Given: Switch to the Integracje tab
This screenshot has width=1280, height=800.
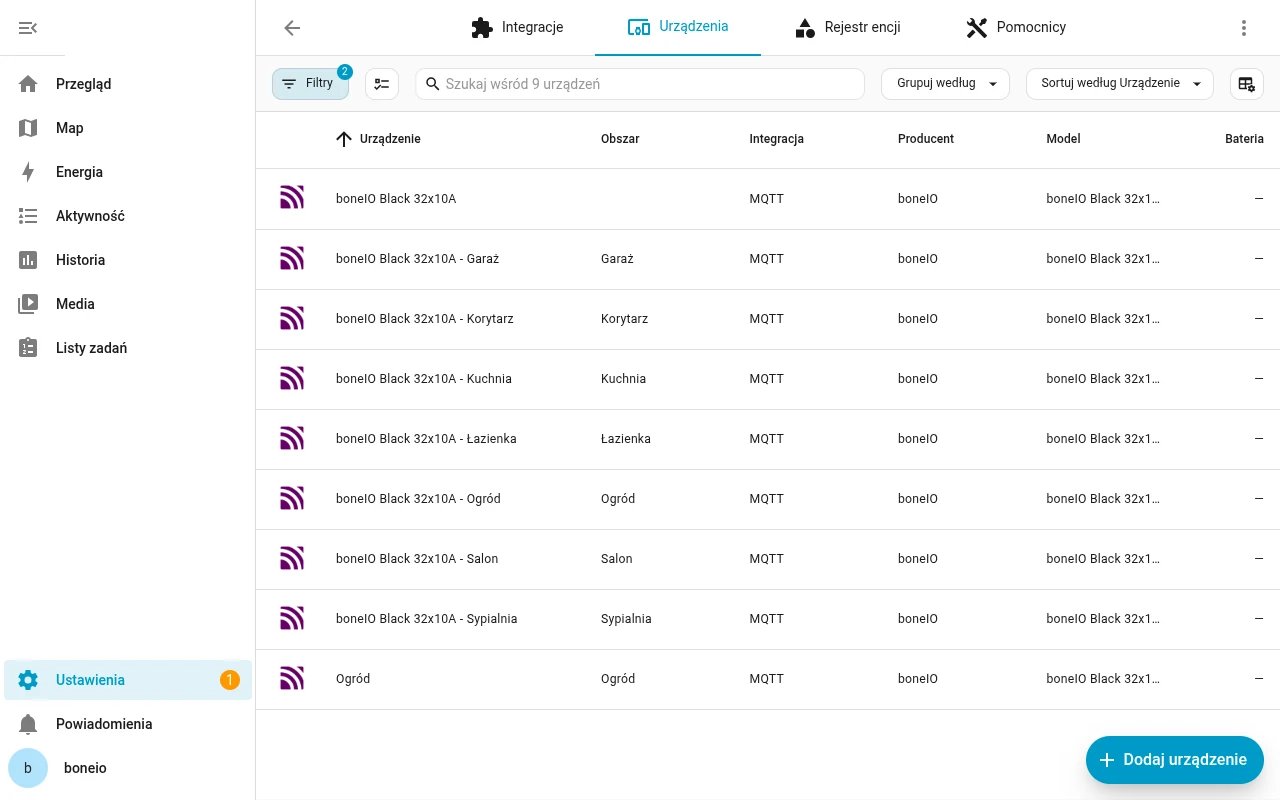Looking at the screenshot, I should 517,28.
